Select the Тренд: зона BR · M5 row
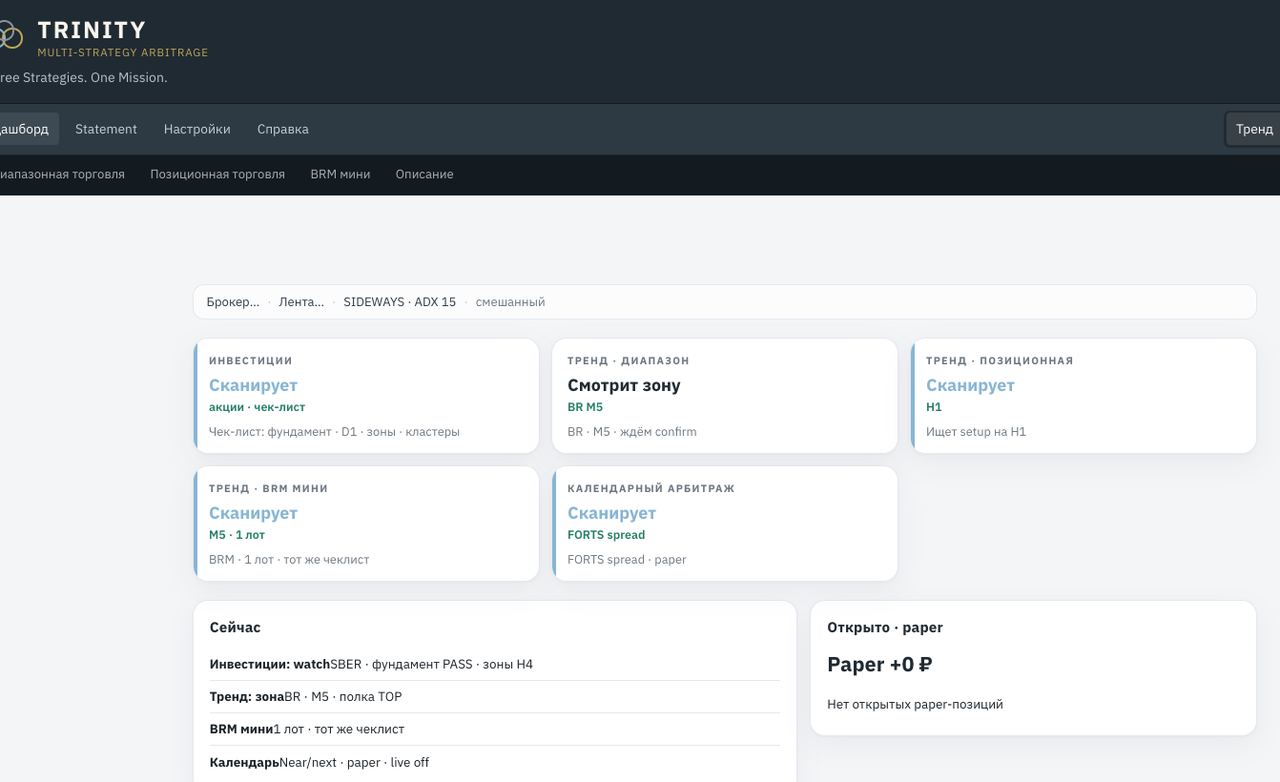Image resolution: width=1280 pixels, height=782 pixels. click(495, 697)
